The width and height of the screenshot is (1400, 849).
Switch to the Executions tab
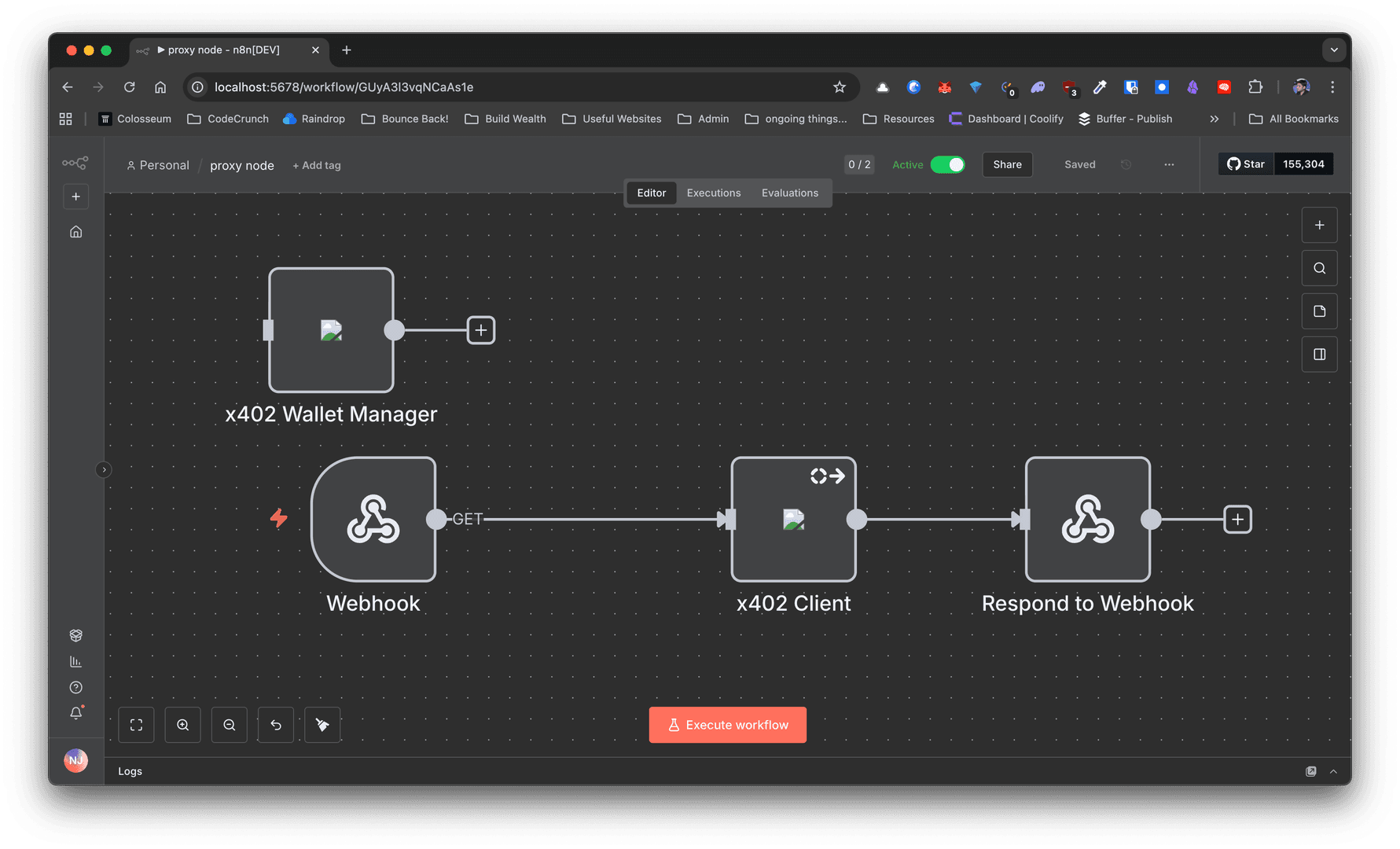713,193
